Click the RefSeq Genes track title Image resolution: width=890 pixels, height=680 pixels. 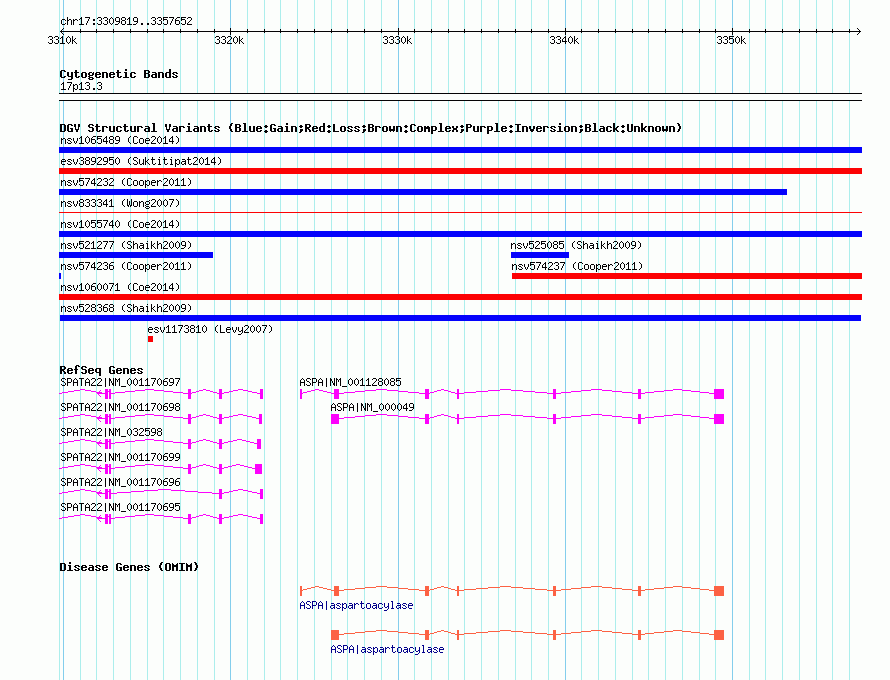coord(101,370)
